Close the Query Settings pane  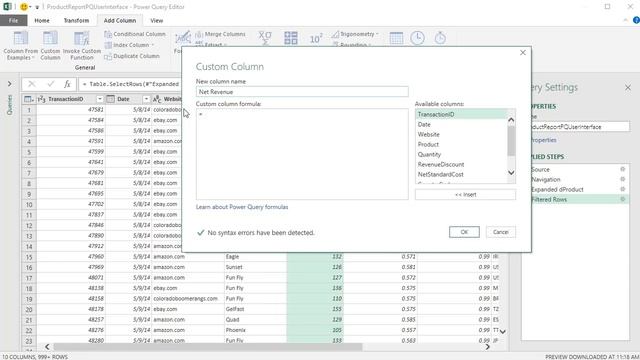[628, 87]
